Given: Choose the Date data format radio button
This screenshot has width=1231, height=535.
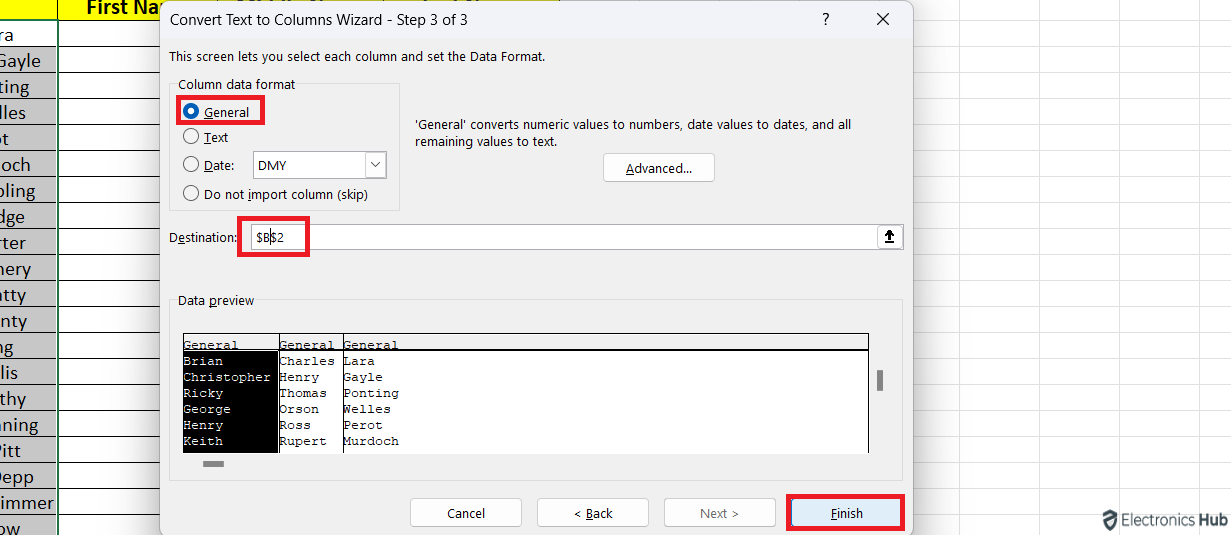Looking at the screenshot, I should point(191,165).
